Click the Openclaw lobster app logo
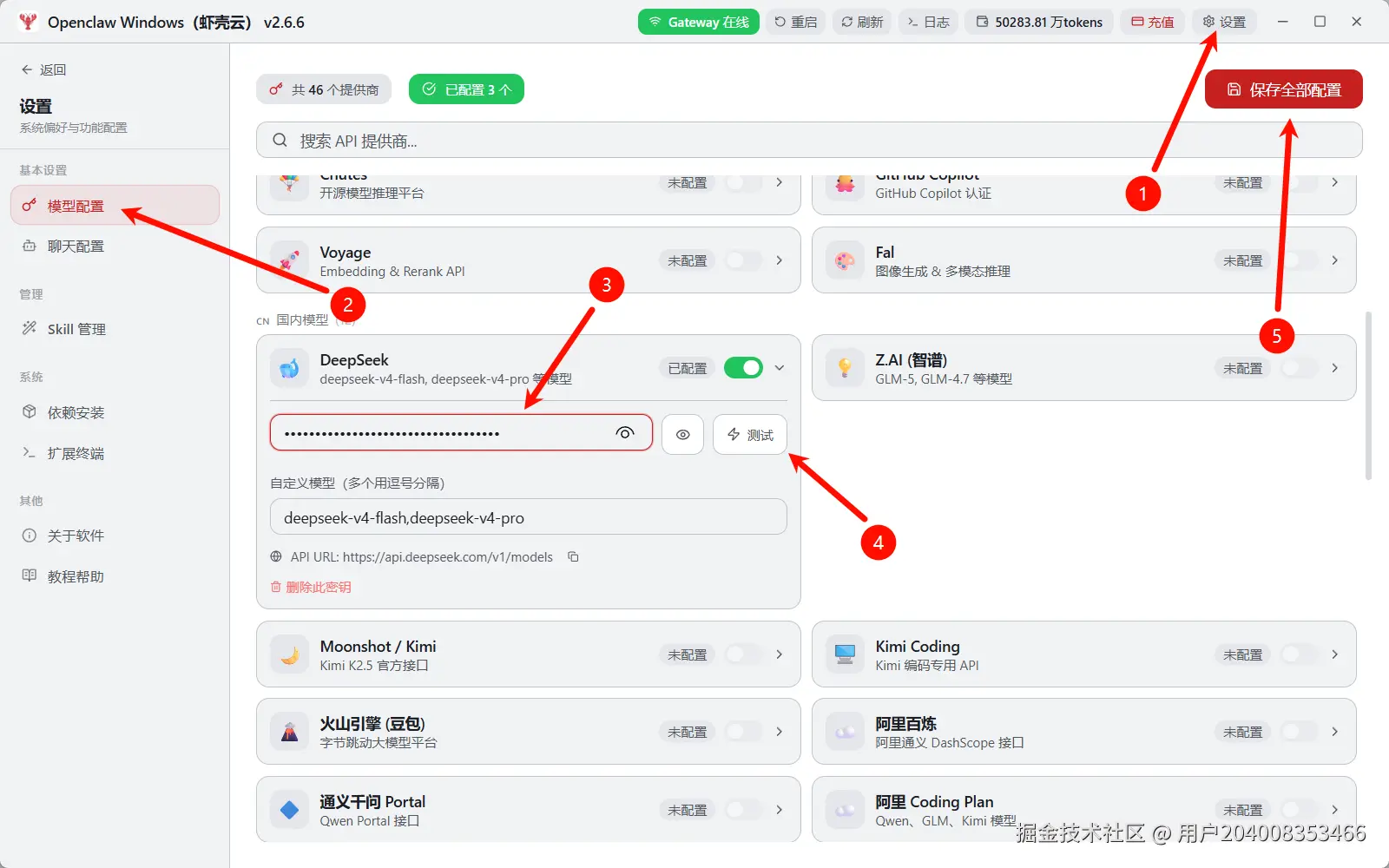 point(28,22)
